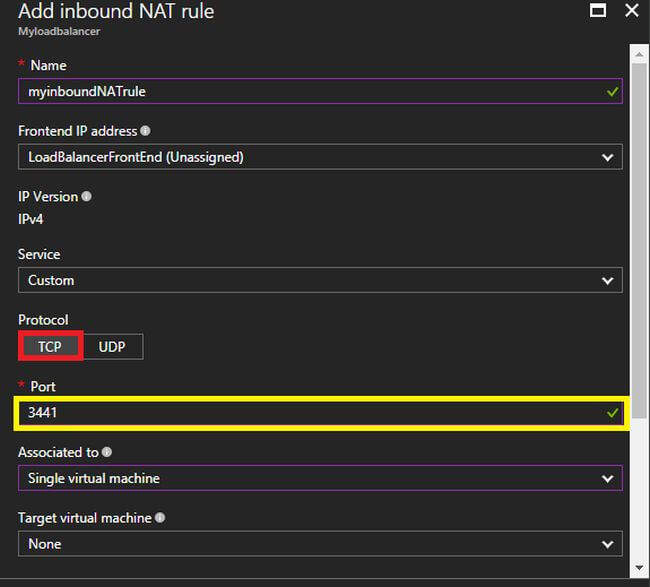Maximize the Add inbound NAT rule blade
This screenshot has height=587, width=650.
pyautogui.click(x=598, y=11)
